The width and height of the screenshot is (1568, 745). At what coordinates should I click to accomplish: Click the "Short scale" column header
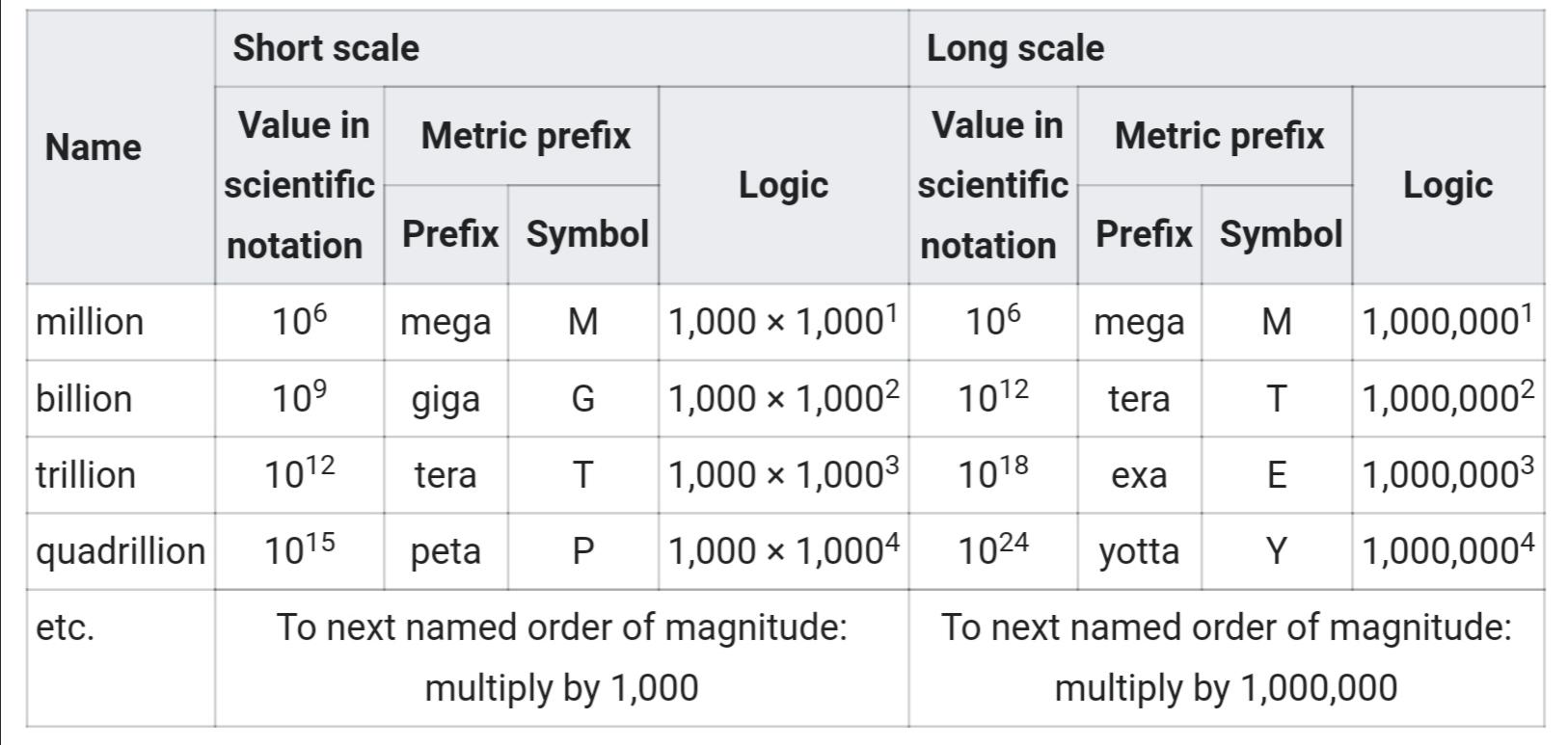[x=326, y=48]
